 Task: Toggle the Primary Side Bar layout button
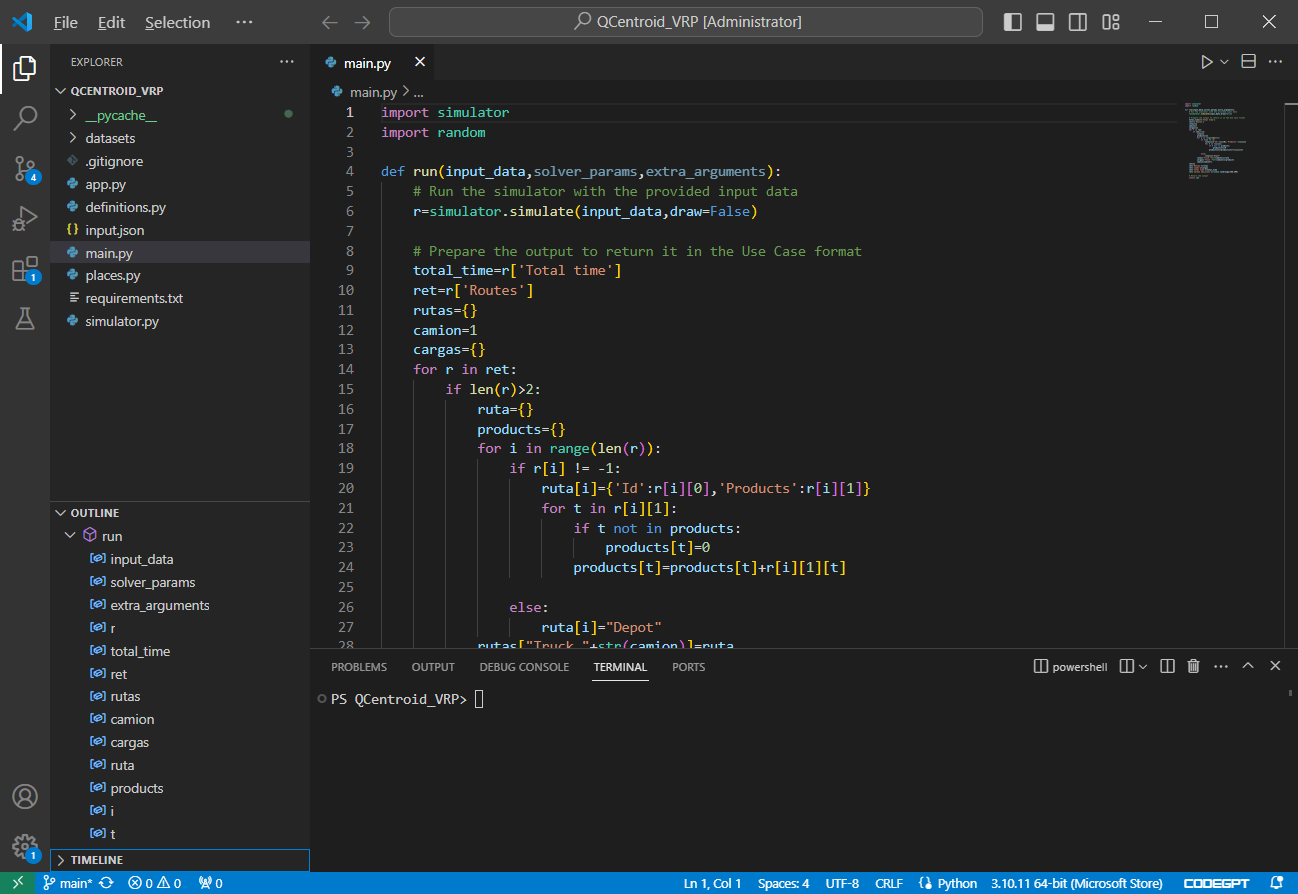tap(1013, 22)
